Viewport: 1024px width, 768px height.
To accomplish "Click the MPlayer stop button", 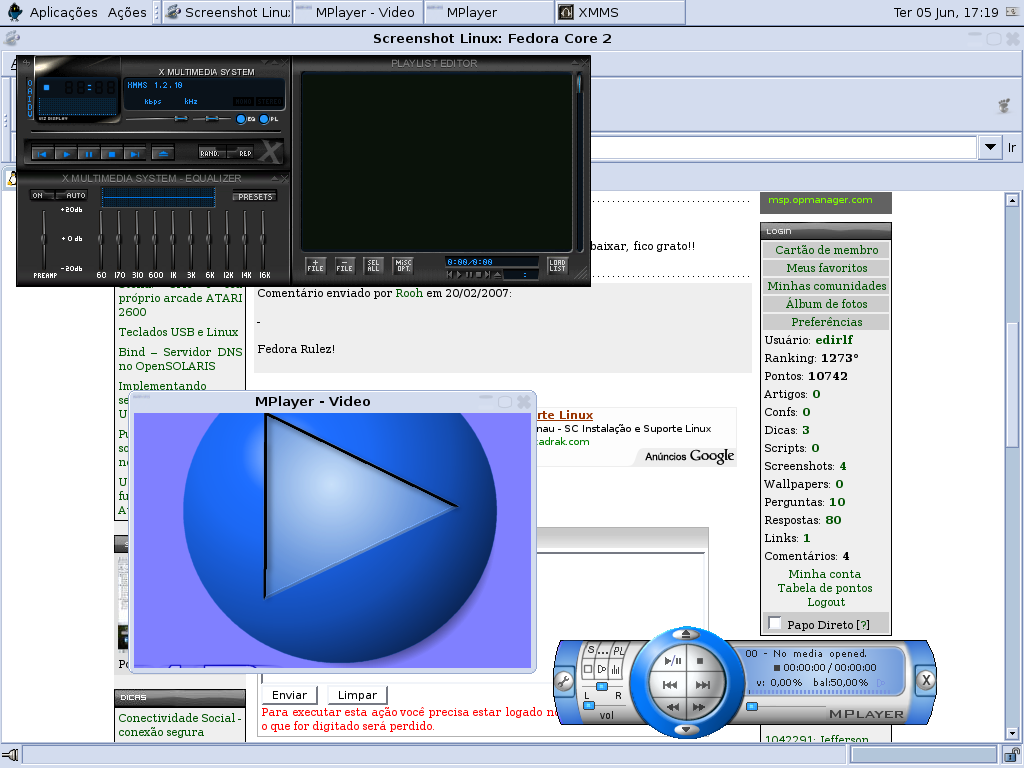I will click(x=701, y=660).
